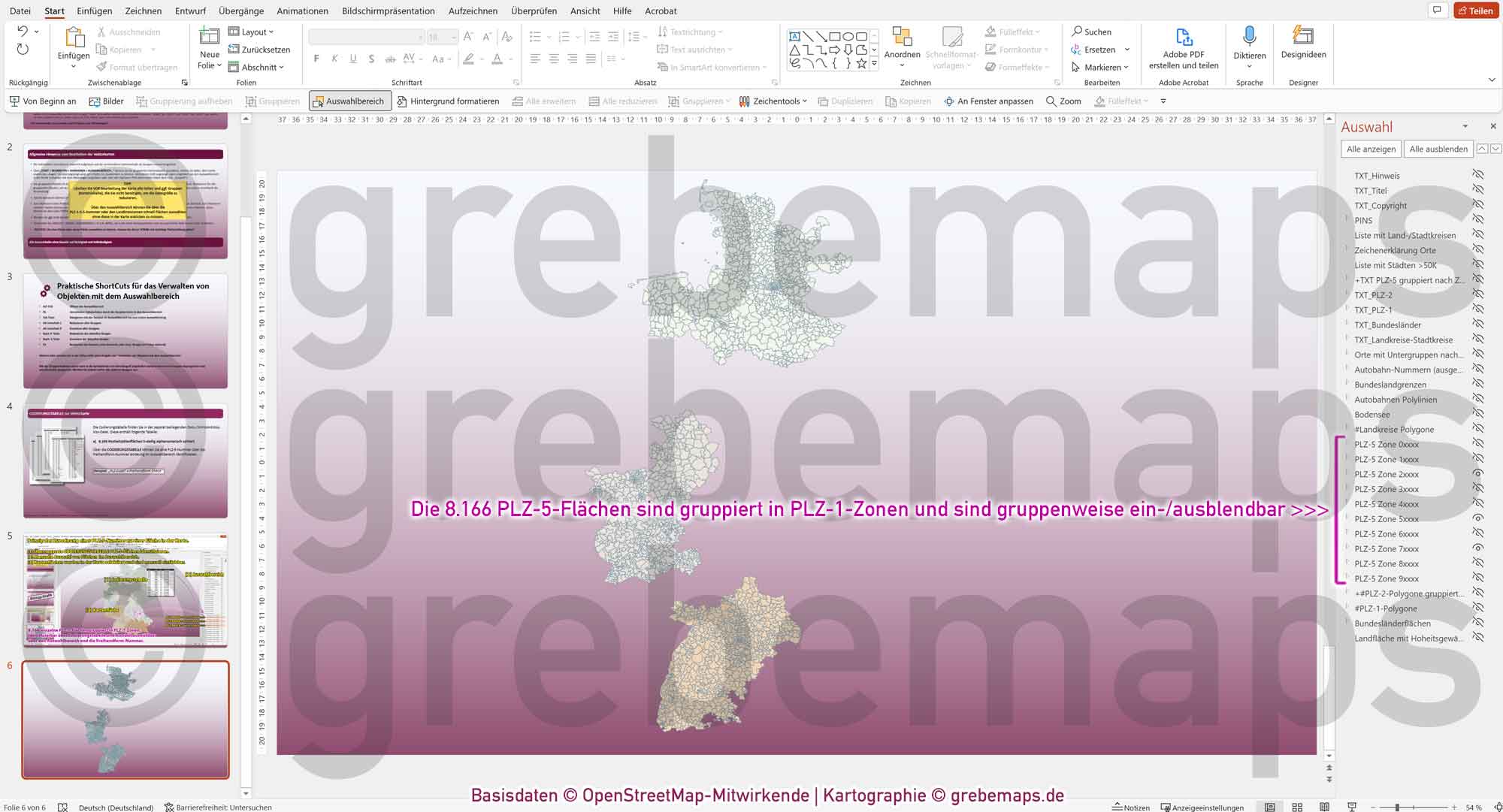Select slide 3 thumbnail
The height and width of the screenshot is (812, 1503).
126,331
